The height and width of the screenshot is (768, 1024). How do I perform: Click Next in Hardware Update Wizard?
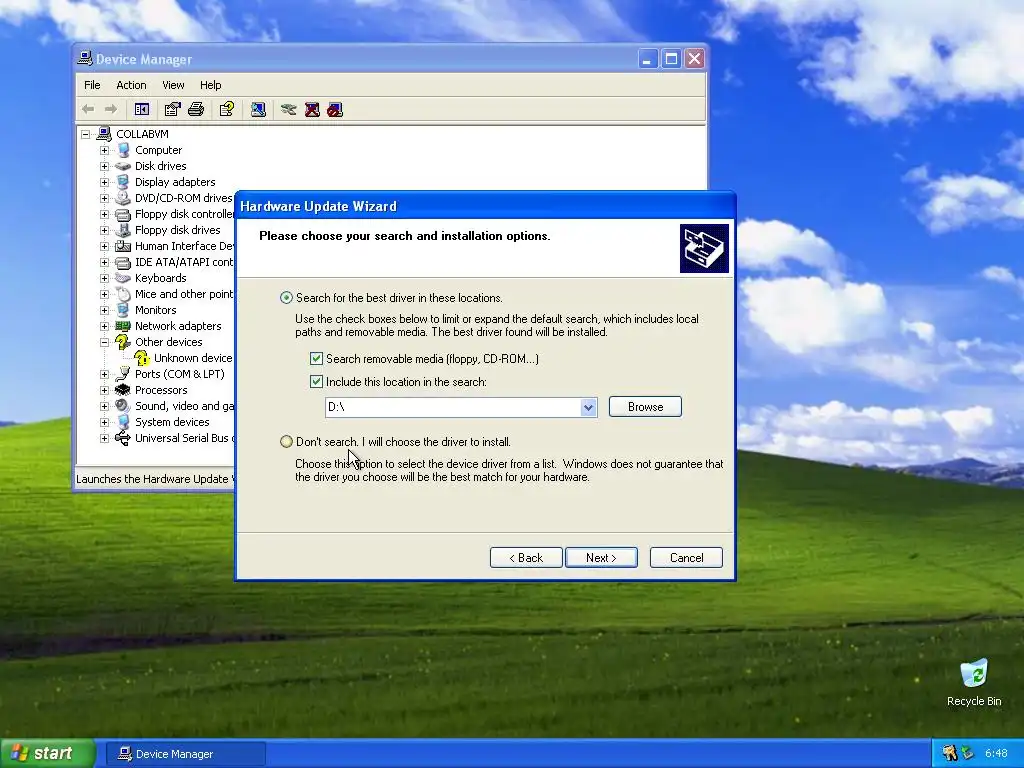(x=601, y=558)
